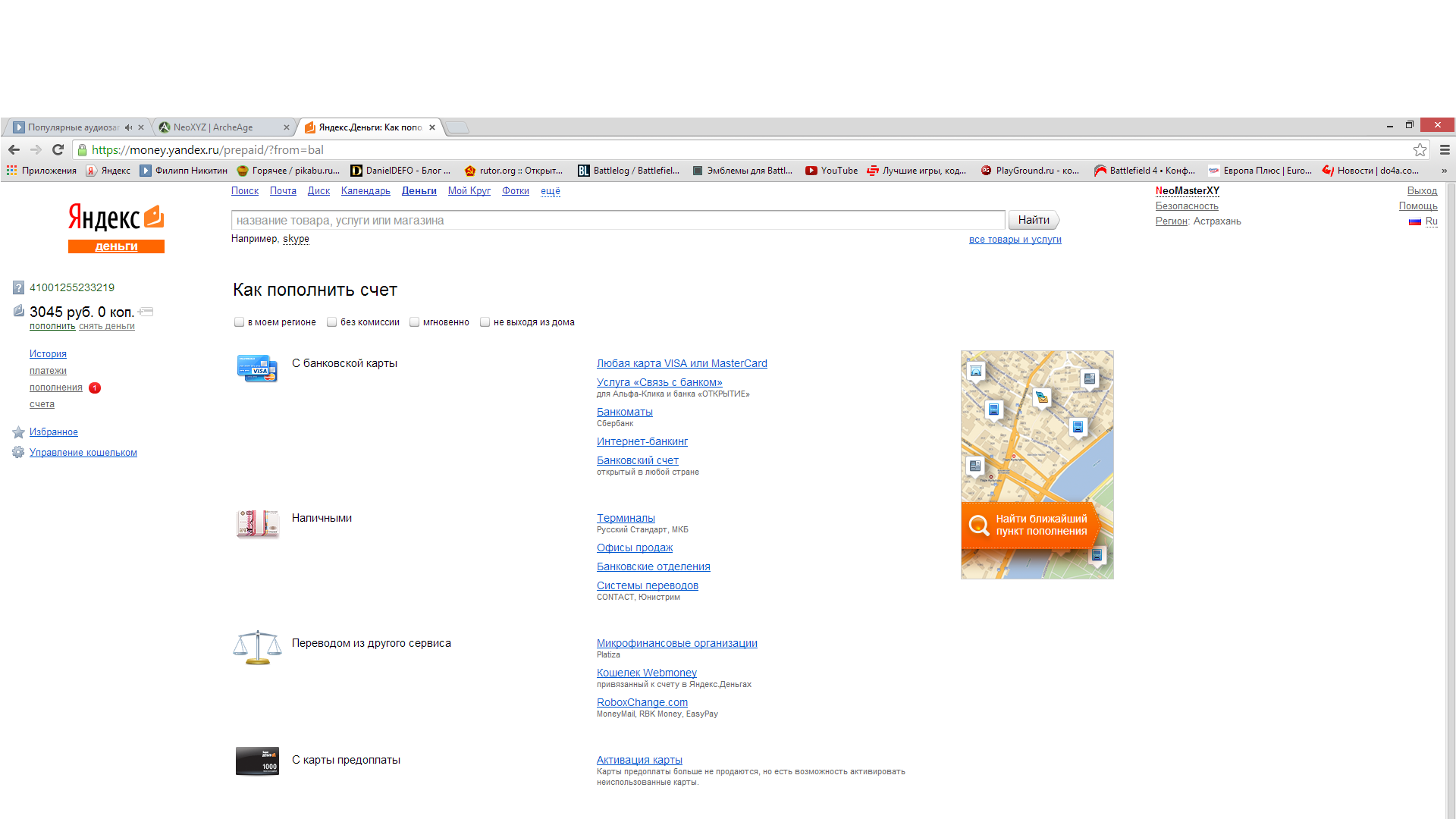
Task: Show more bookmarks with the chevron
Action: point(1444,171)
